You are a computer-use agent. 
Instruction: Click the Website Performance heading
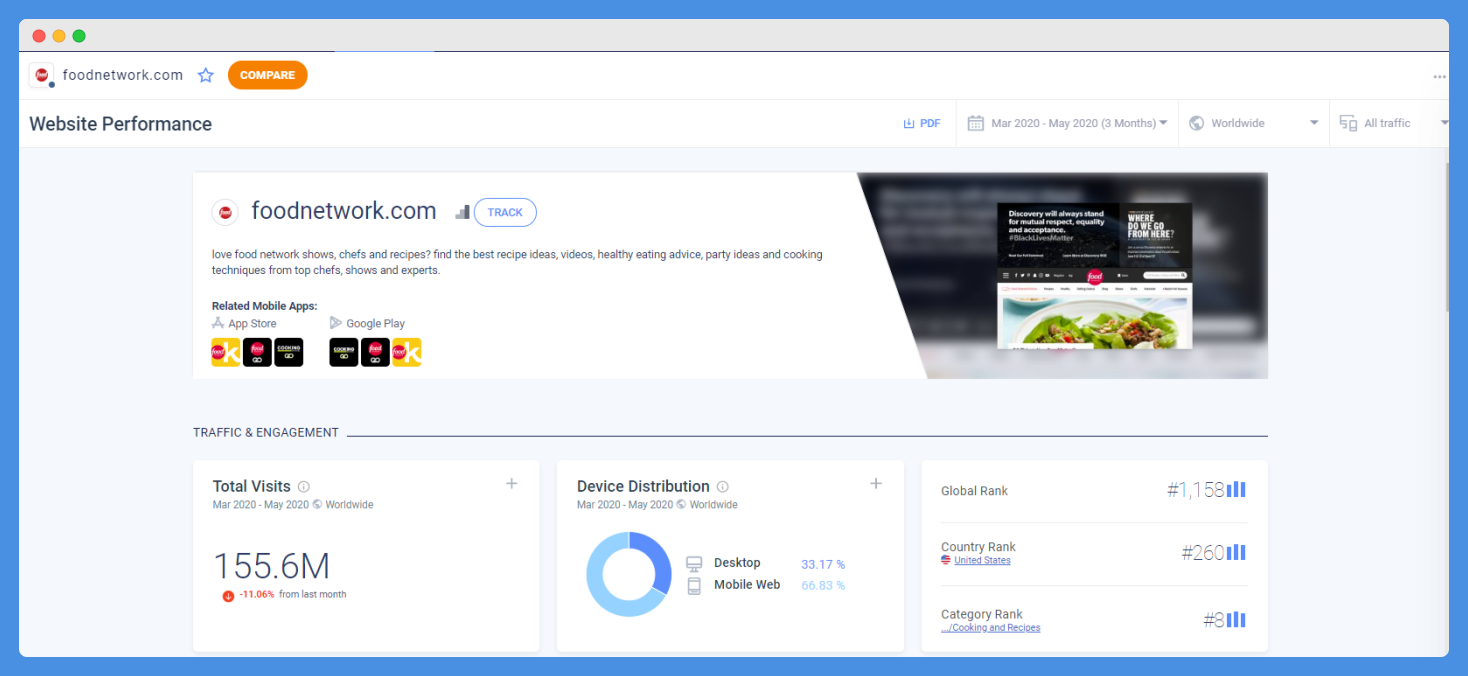click(x=121, y=124)
